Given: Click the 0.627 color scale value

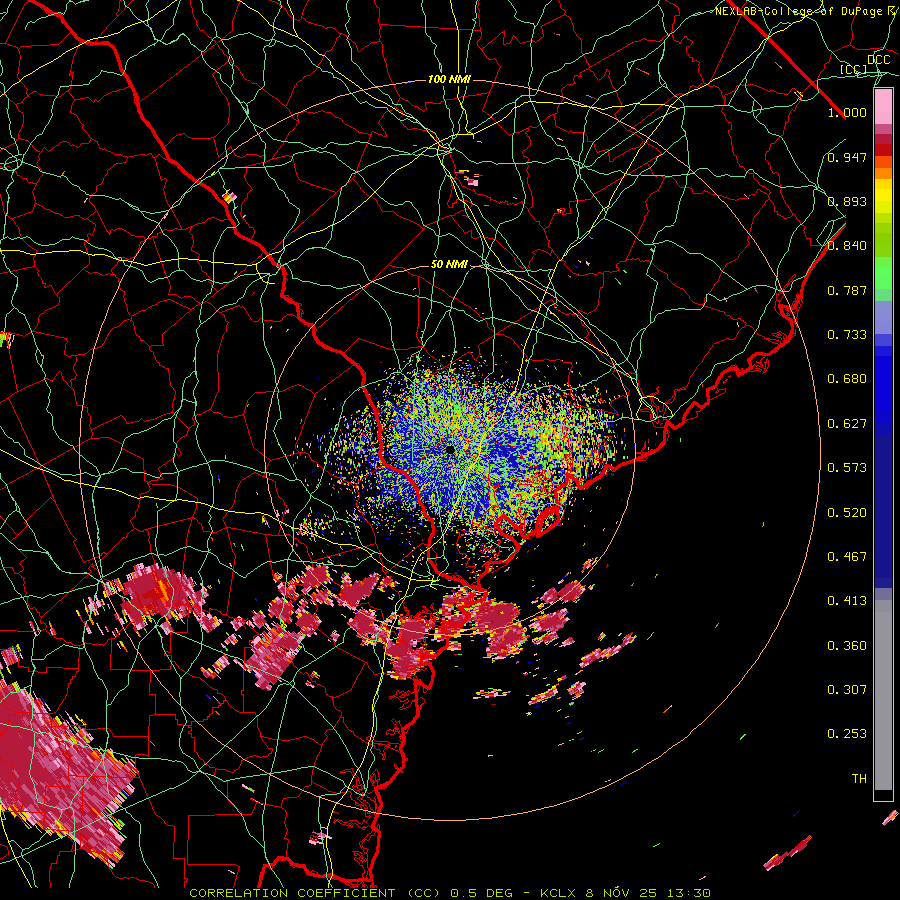Looking at the screenshot, I should coord(847,424).
